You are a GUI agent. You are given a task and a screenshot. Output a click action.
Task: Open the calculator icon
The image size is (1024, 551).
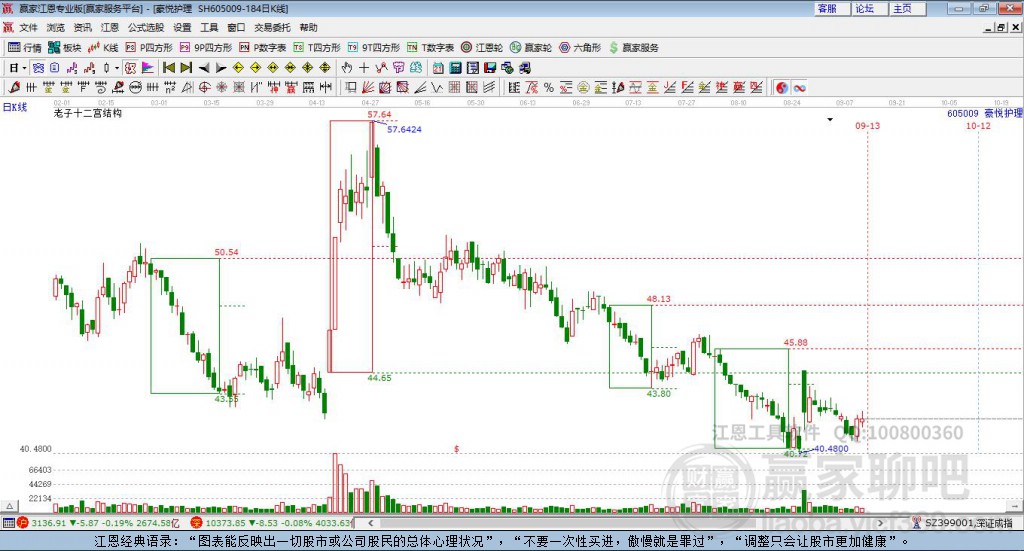click(x=455, y=68)
